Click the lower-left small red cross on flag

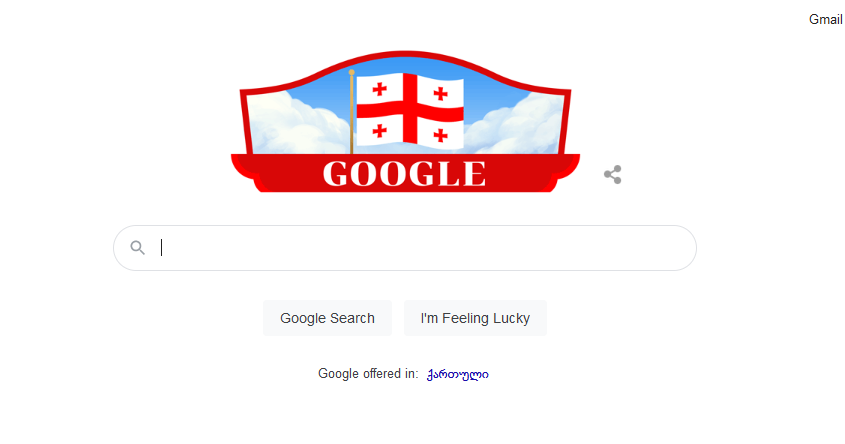coord(380,130)
